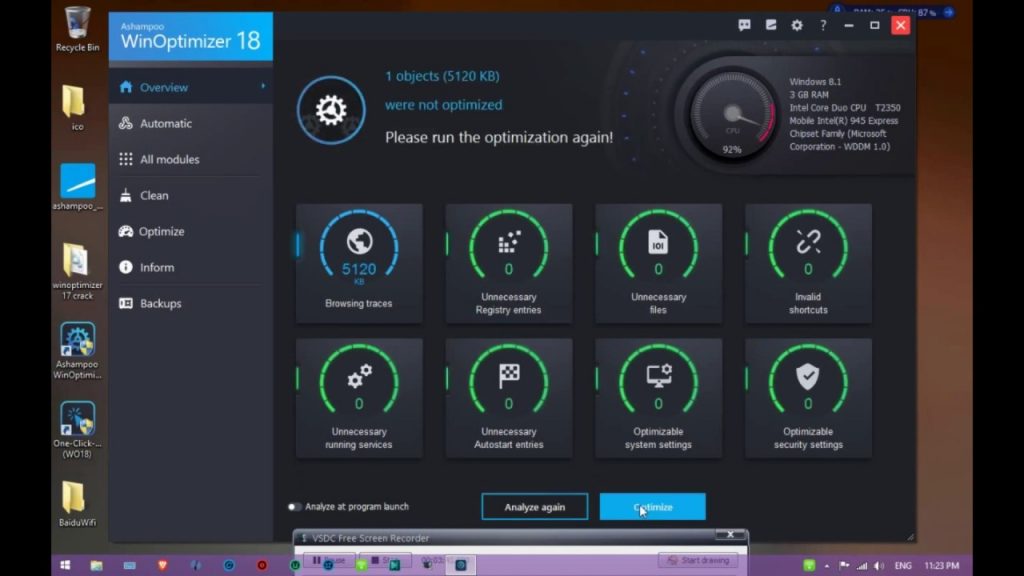This screenshot has width=1024, height=576.
Task: Open the feedback chat bubble icon
Action: tap(744, 25)
